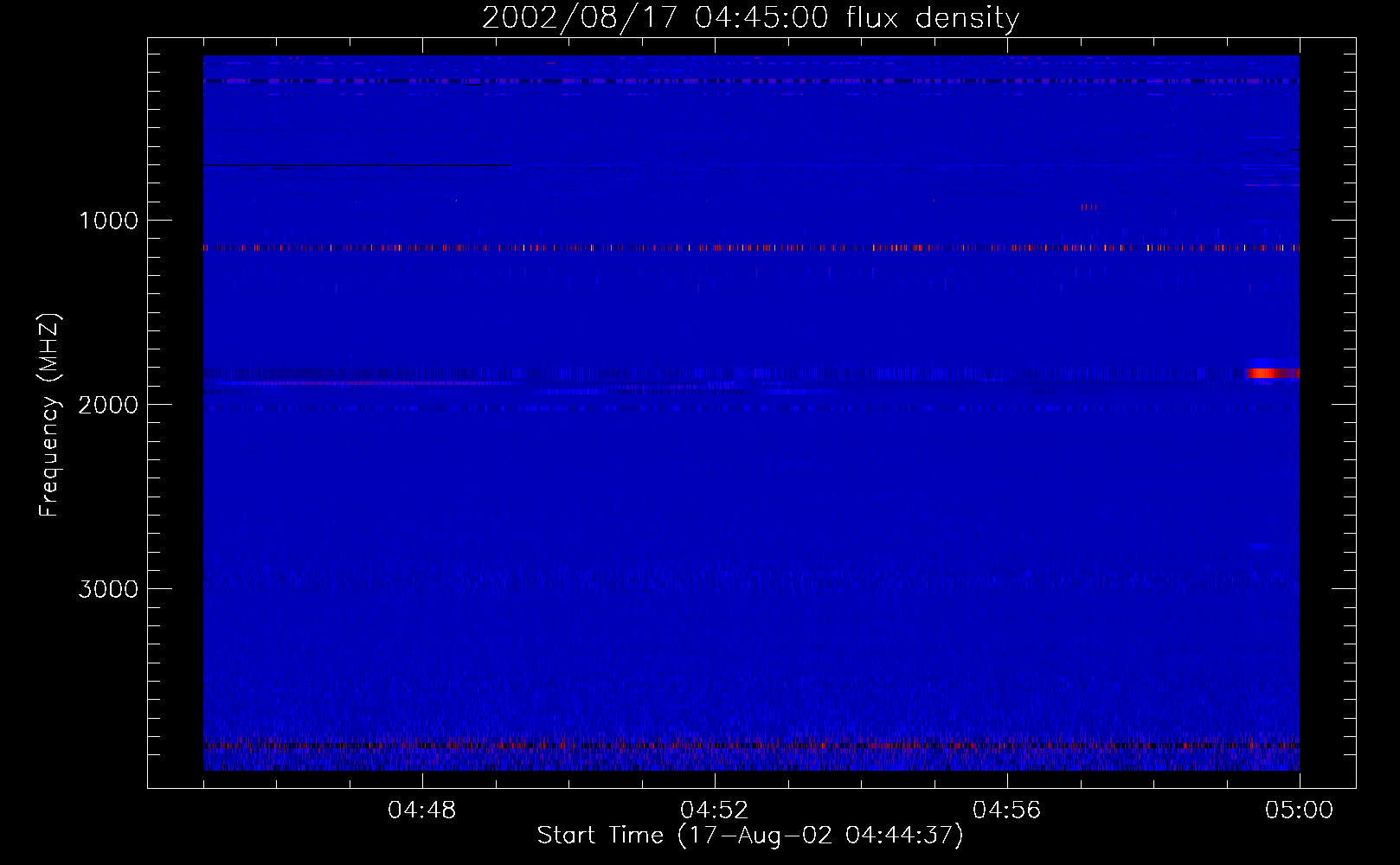The width and height of the screenshot is (1400, 865).
Task: Click the 'Frequency (MHZ)' y-axis label
Action: pos(49,415)
